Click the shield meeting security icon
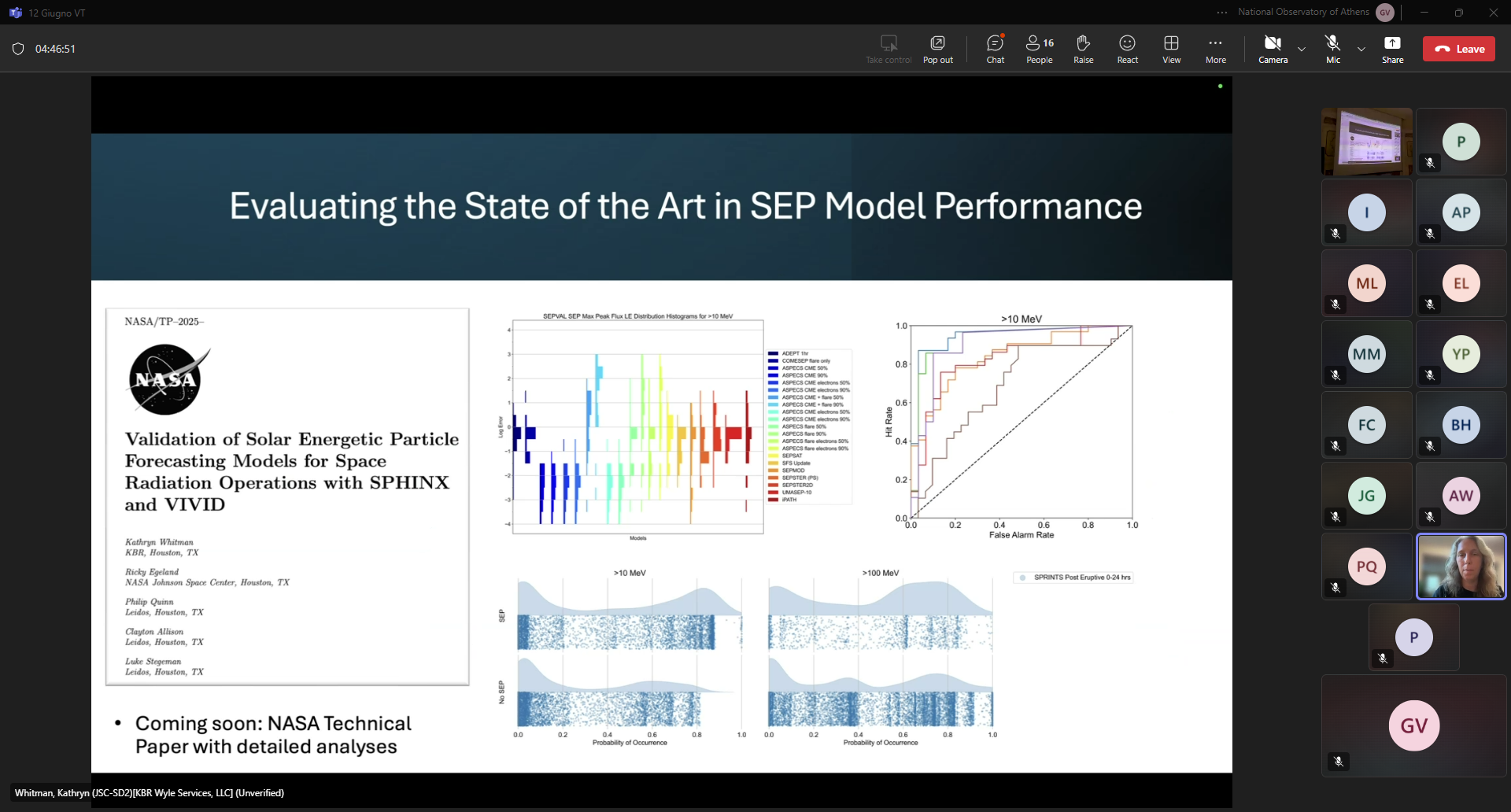Screen dimensions: 1511x812 pyautogui.click(x=18, y=49)
